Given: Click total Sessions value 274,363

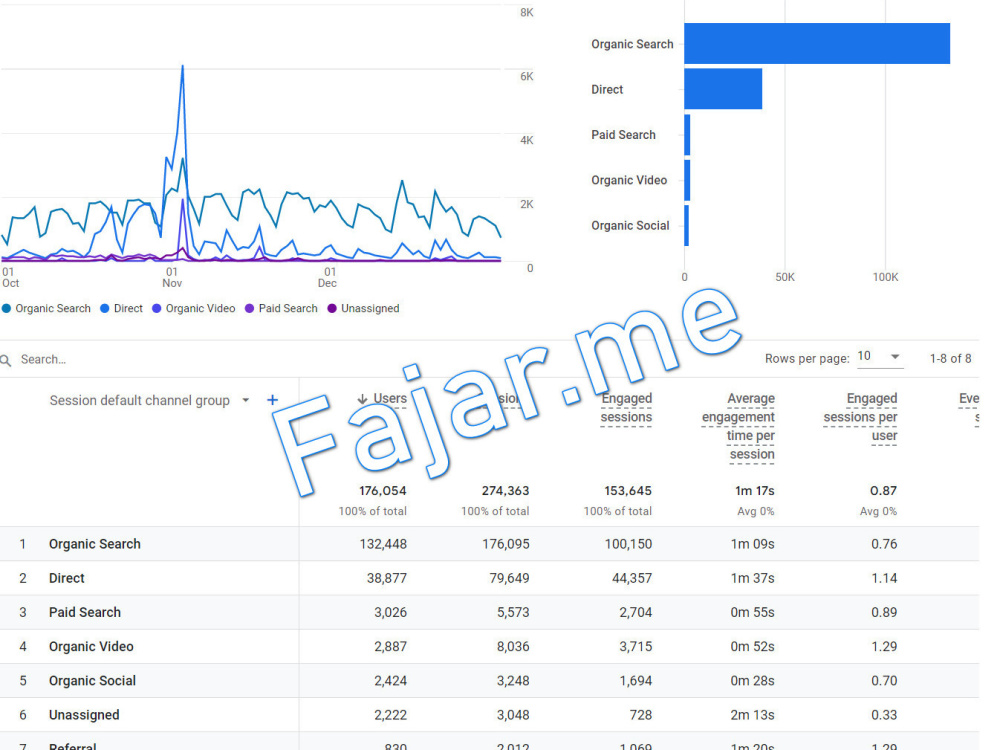Looking at the screenshot, I should [x=505, y=491].
